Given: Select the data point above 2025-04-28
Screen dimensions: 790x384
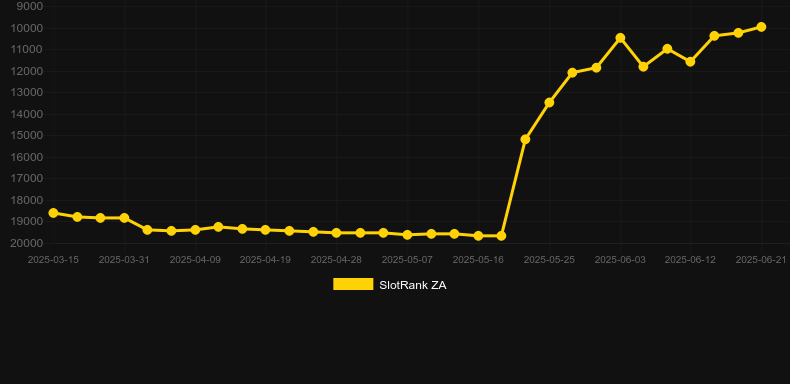Looking at the screenshot, I should click(x=337, y=233).
